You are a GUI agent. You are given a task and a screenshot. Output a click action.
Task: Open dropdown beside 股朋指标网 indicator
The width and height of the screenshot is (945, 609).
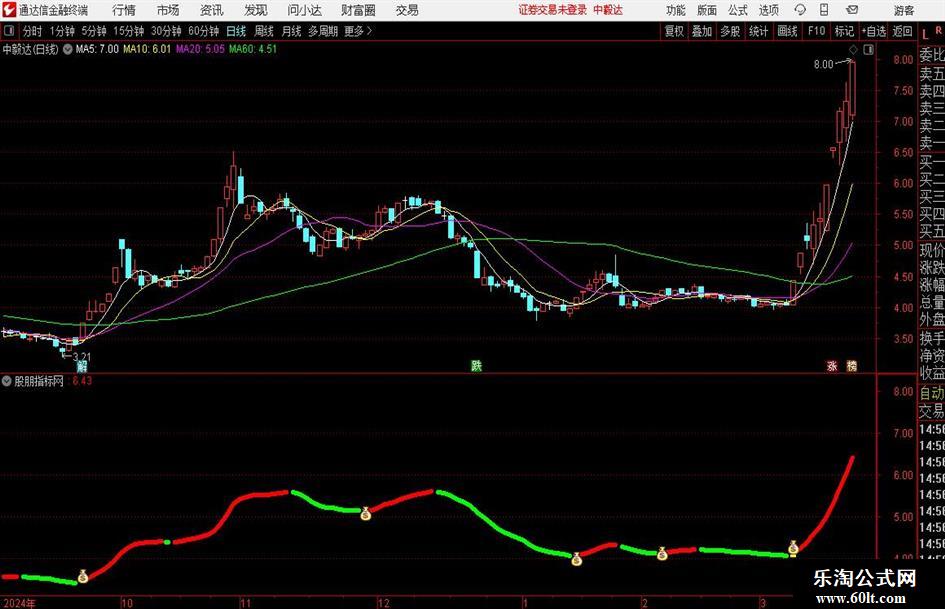click(x=7, y=381)
